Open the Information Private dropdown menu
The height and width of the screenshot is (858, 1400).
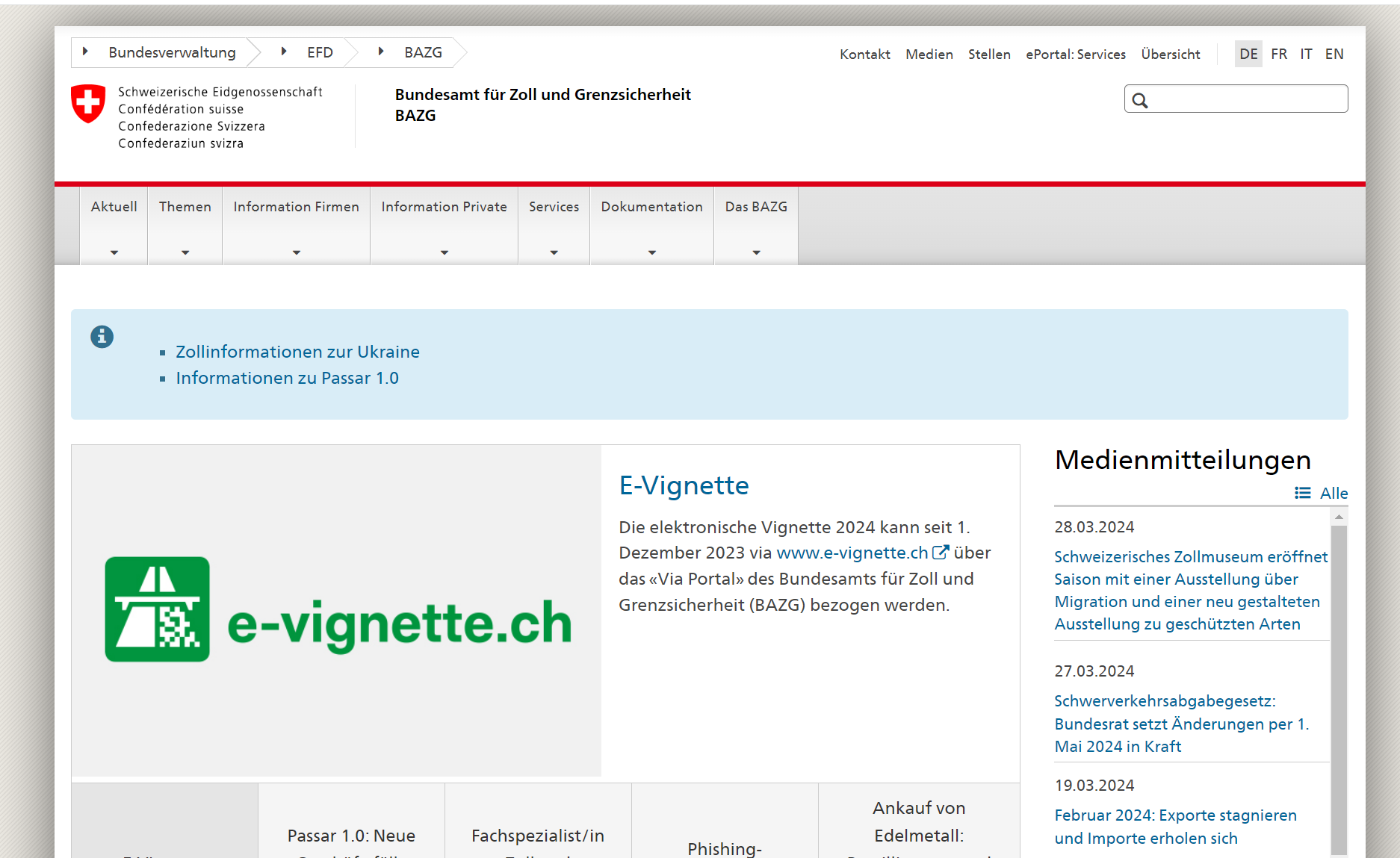(x=445, y=226)
